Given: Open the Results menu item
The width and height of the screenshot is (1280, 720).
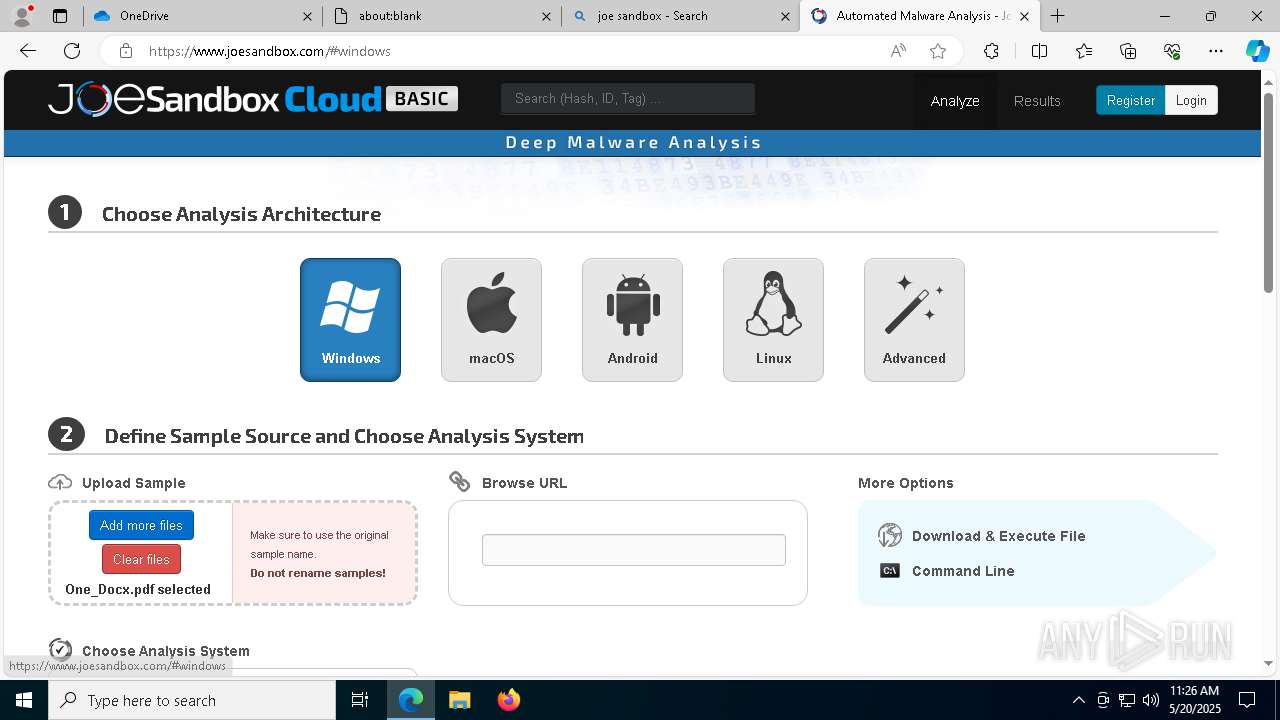Looking at the screenshot, I should [x=1037, y=101].
